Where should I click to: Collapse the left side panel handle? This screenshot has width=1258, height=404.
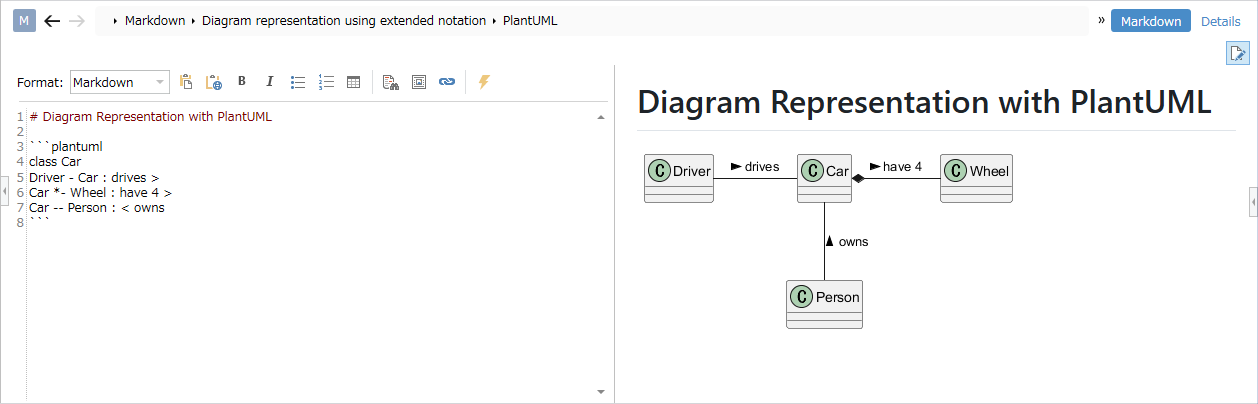click(x=4, y=189)
